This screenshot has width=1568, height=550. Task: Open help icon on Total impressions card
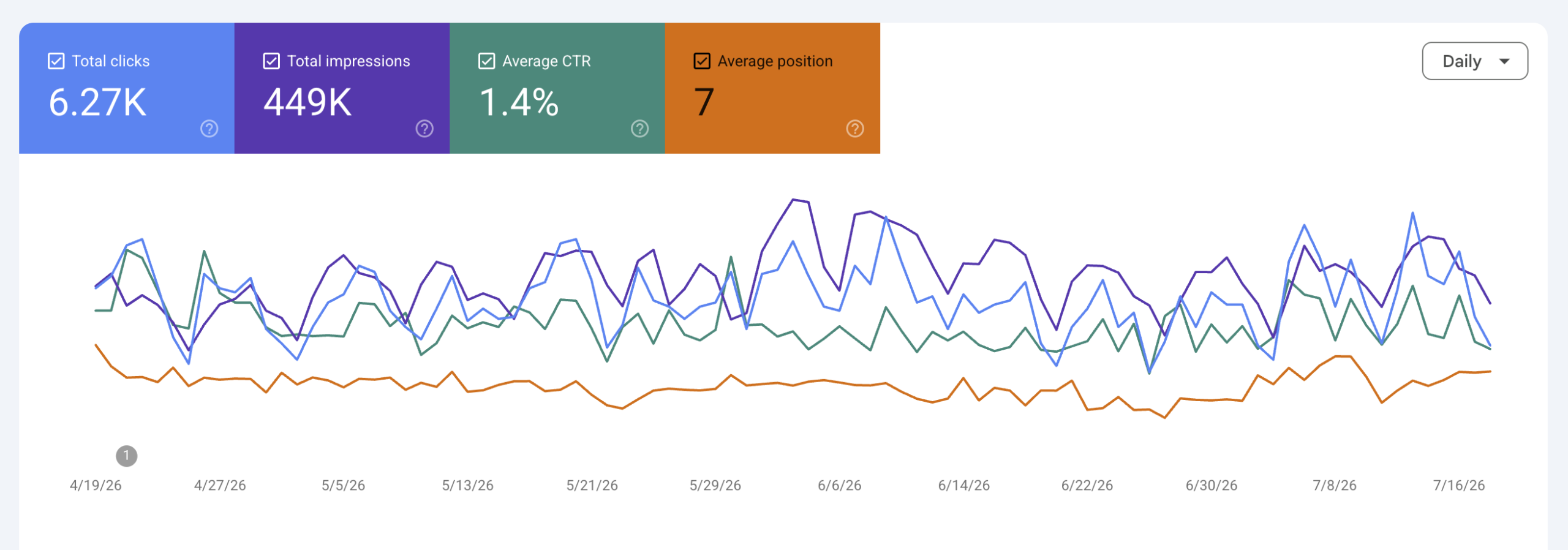click(x=424, y=129)
